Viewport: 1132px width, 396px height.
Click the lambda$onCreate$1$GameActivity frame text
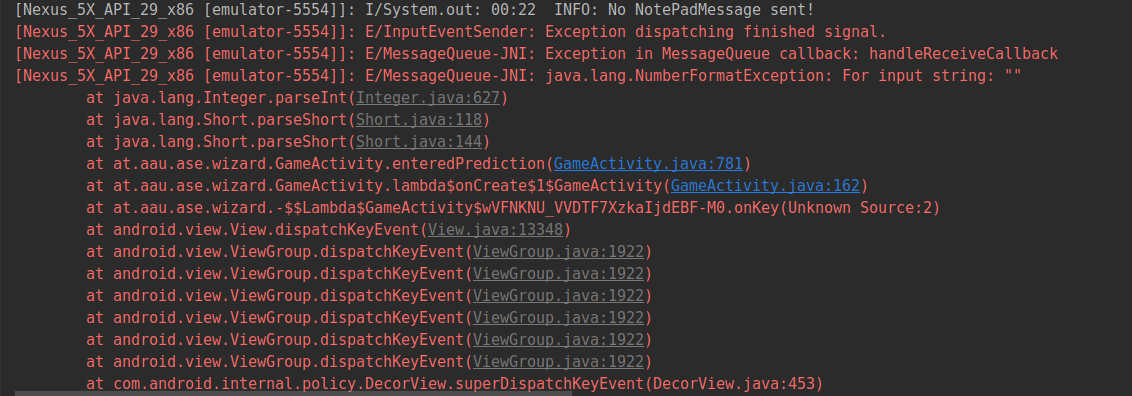[x=388, y=185]
